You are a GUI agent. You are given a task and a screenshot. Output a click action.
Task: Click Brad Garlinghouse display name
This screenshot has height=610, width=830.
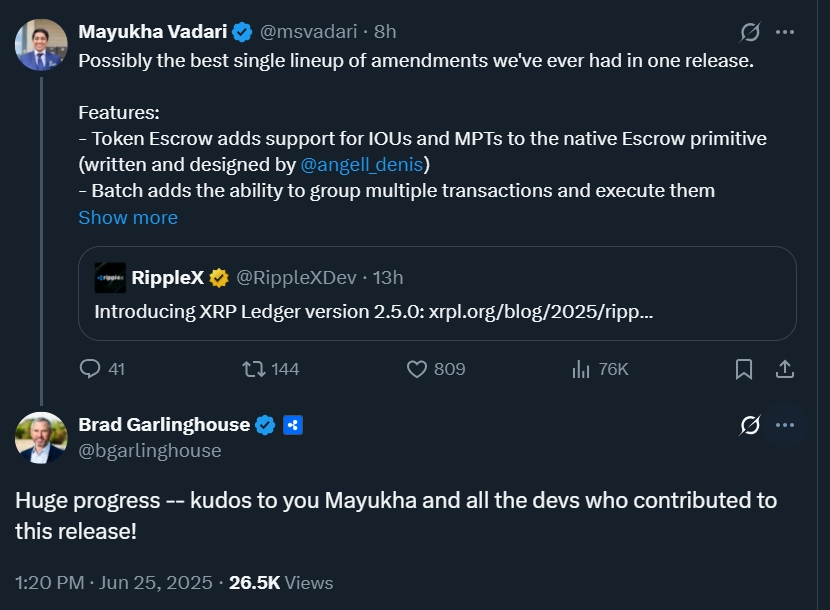[164, 425]
